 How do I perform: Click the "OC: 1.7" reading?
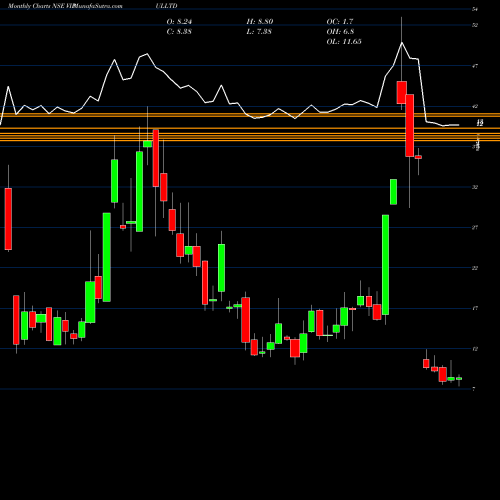[340, 22]
